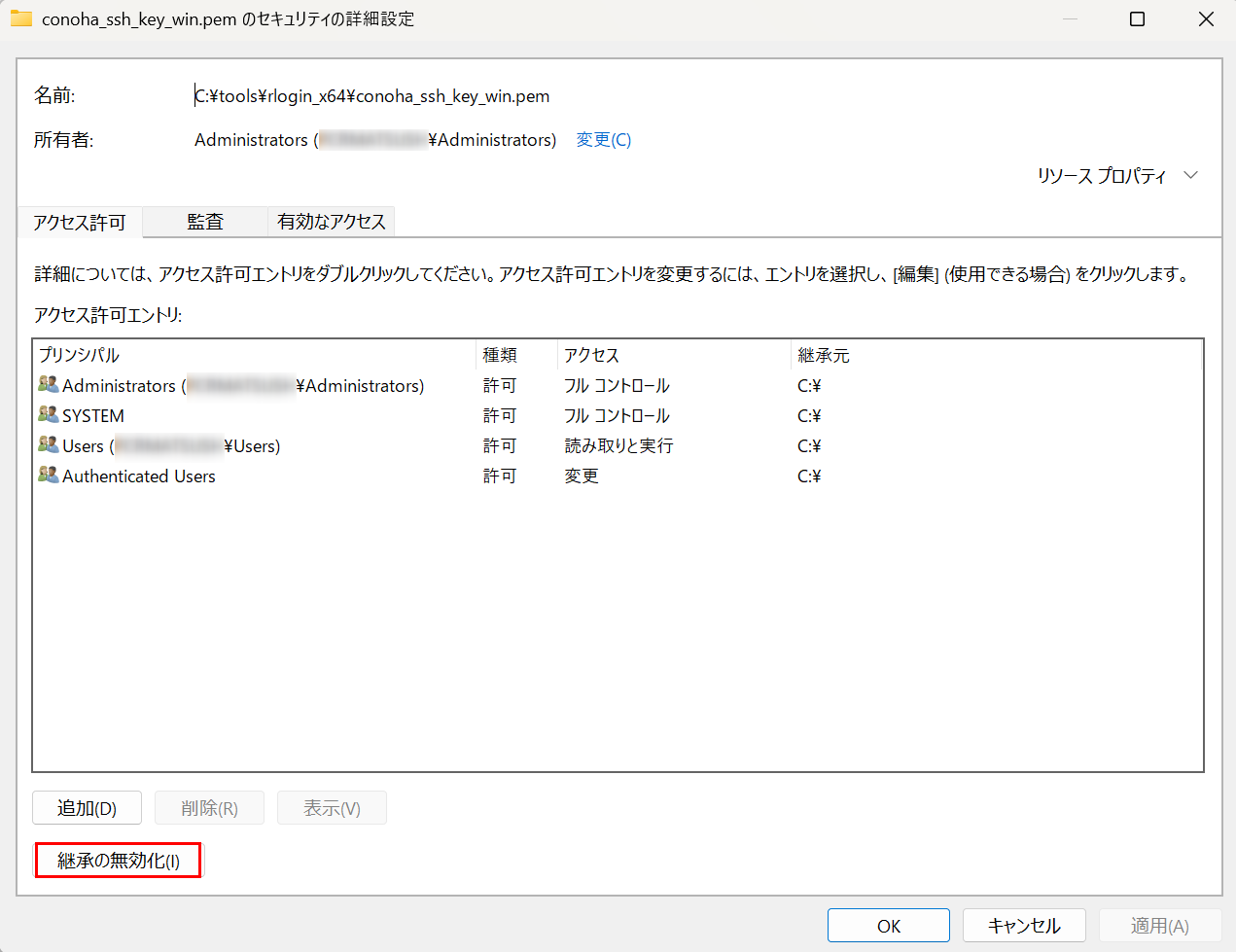This screenshot has height=952, width=1236.
Task: Click キャンセル to dismiss the dialog
Action: (x=1024, y=925)
